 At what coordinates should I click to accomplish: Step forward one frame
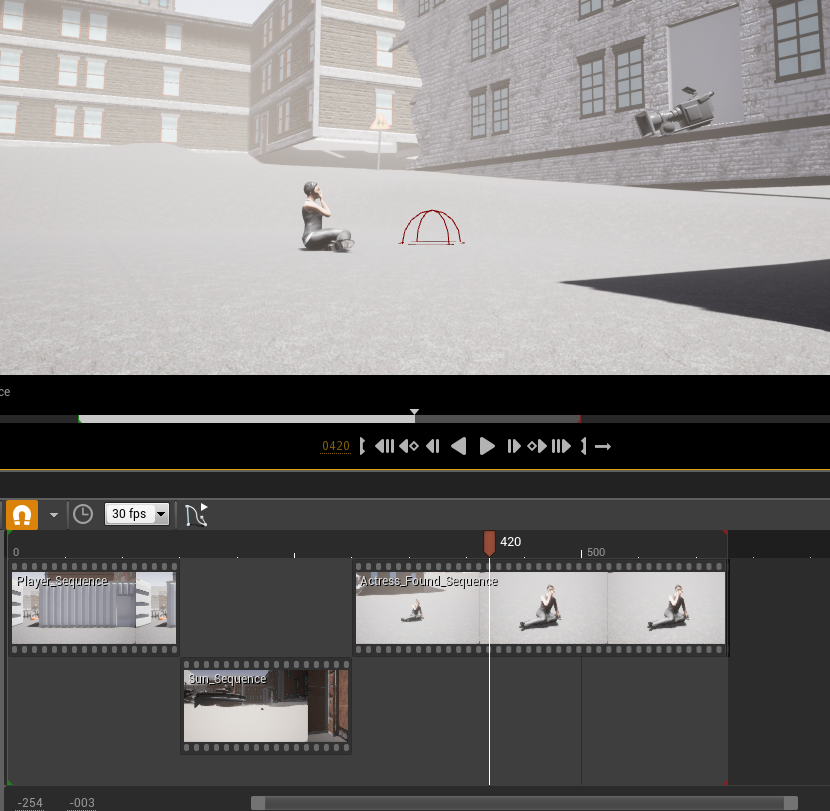tap(513, 446)
